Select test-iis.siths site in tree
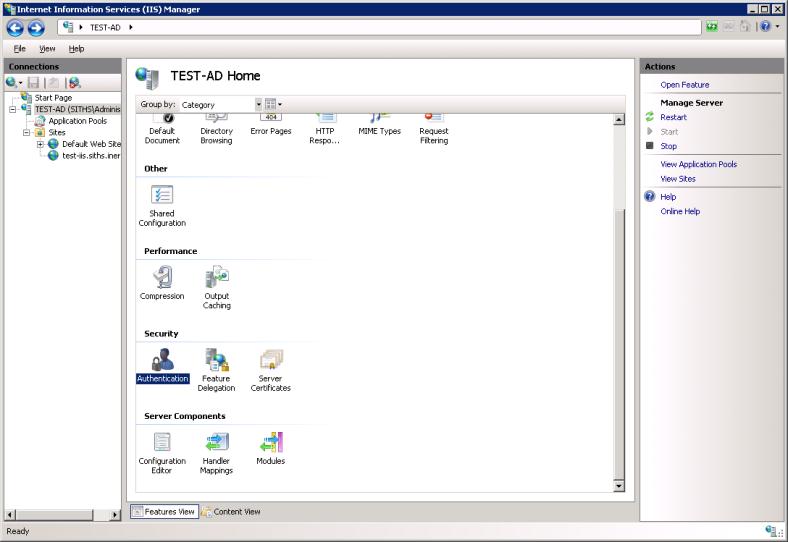This screenshot has width=788, height=542. [91, 155]
